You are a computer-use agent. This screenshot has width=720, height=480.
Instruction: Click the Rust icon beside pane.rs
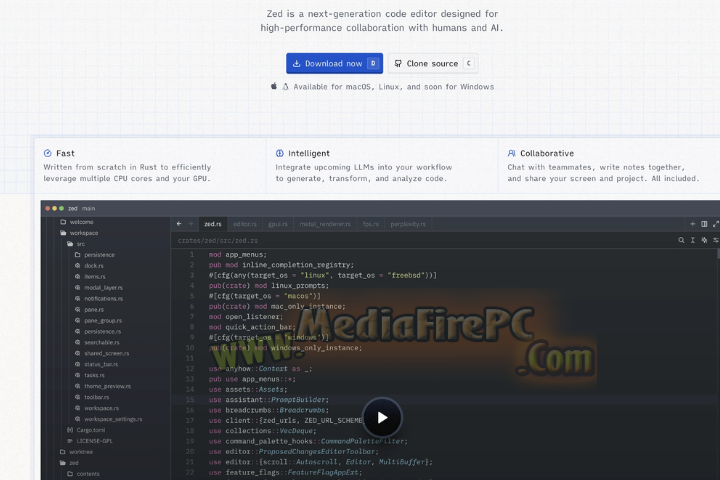tap(78, 310)
